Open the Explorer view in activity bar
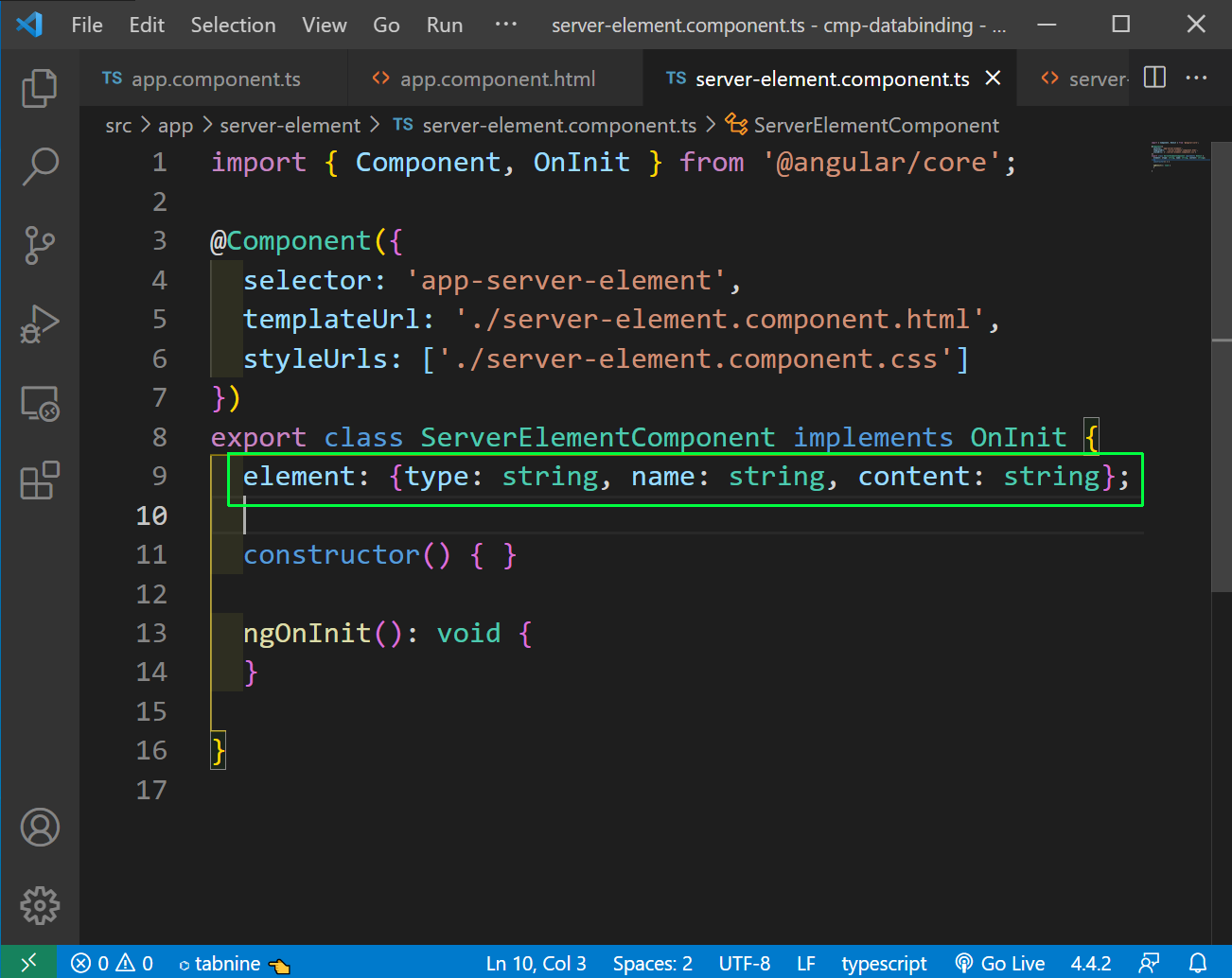1232x978 pixels. pos(40,88)
